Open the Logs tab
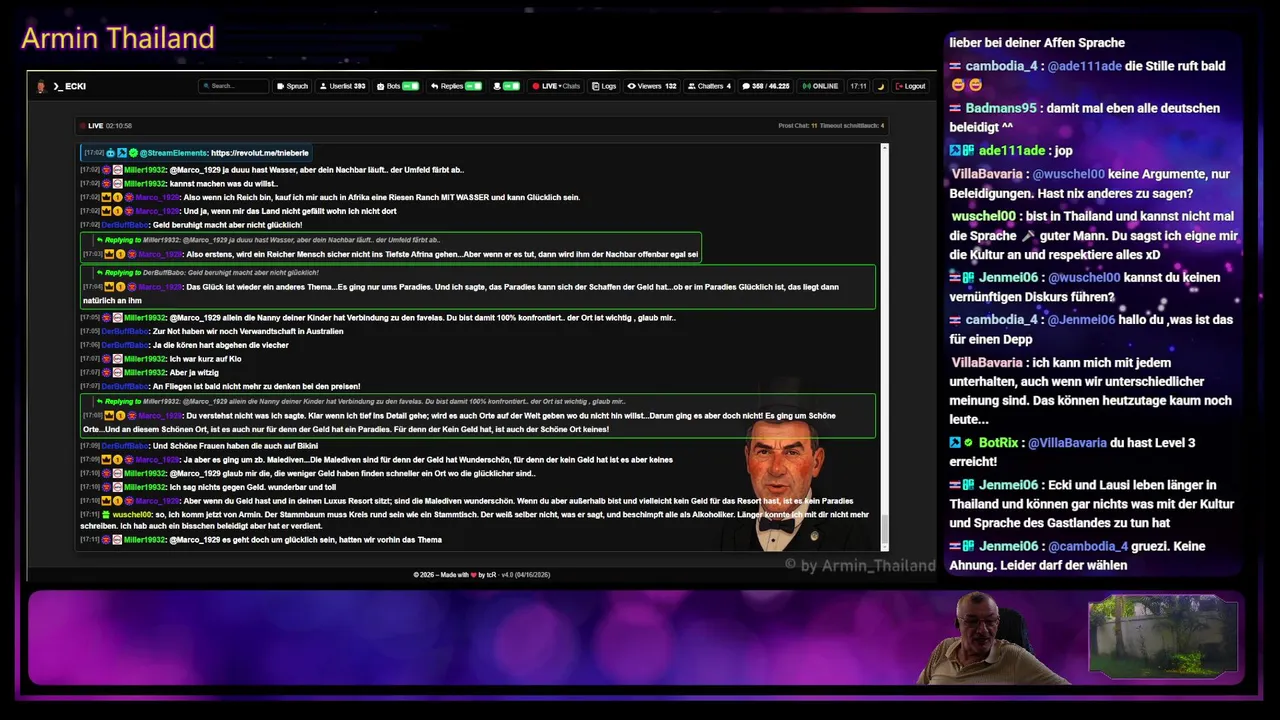The height and width of the screenshot is (720, 1280). click(x=604, y=86)
